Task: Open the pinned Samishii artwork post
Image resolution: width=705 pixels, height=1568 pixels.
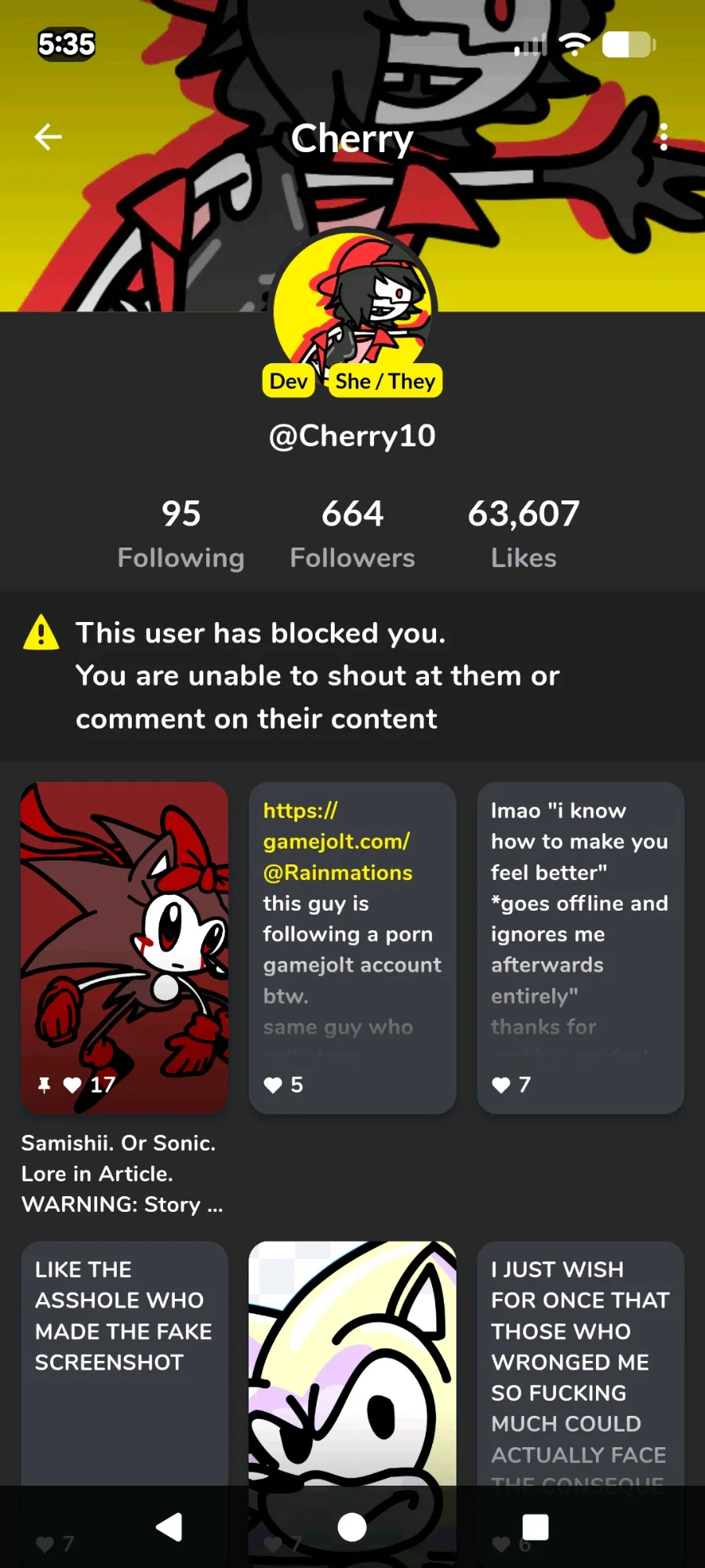Action: (124, 926)
